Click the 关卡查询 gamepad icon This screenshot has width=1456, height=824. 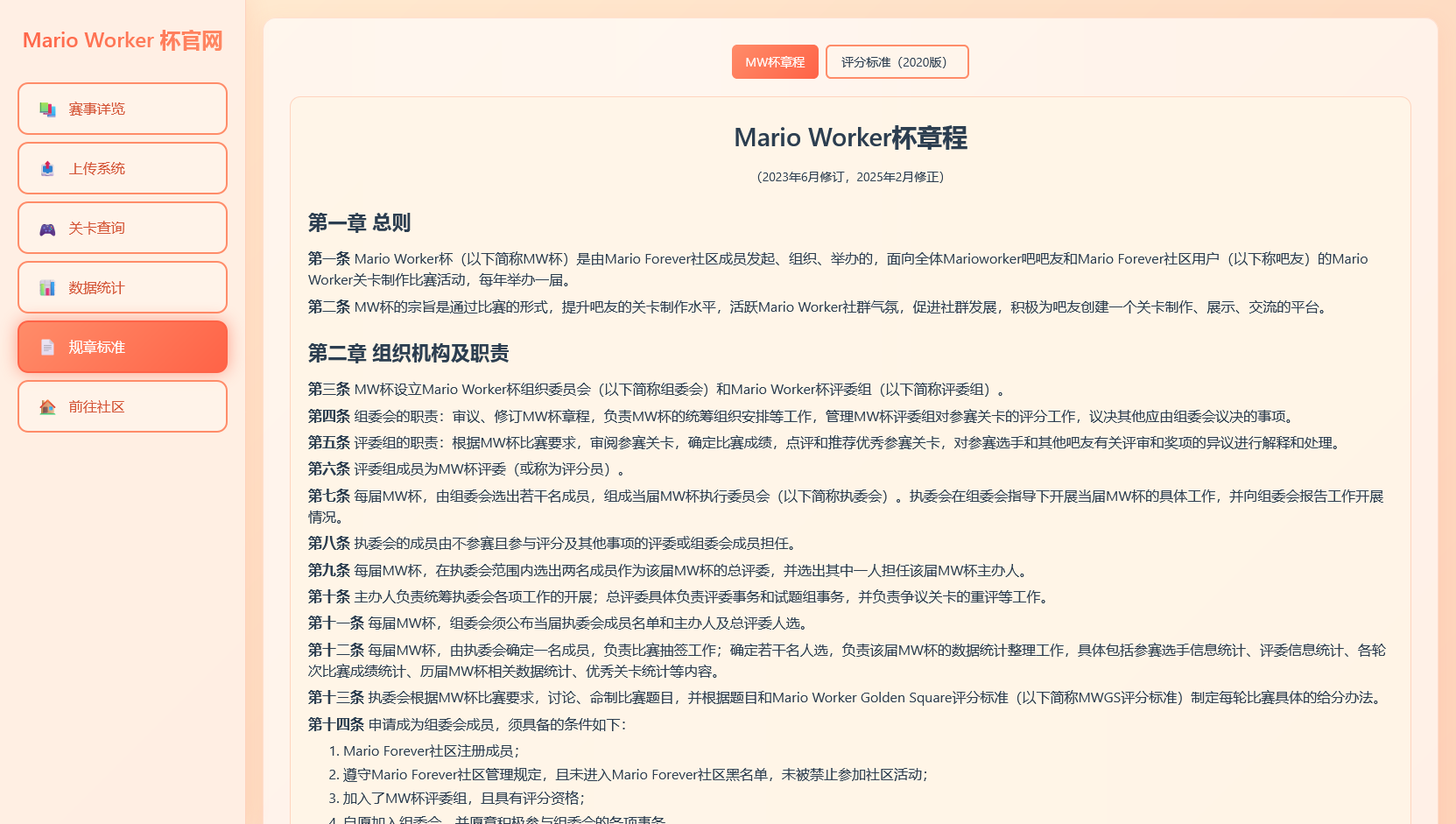click(47, 229)
